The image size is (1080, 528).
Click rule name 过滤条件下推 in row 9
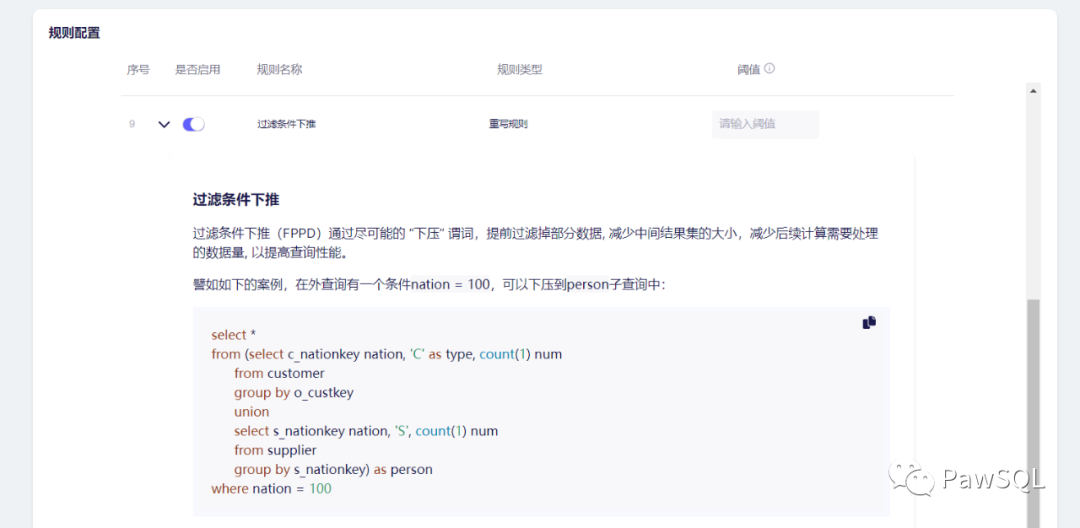coord(287,125)
